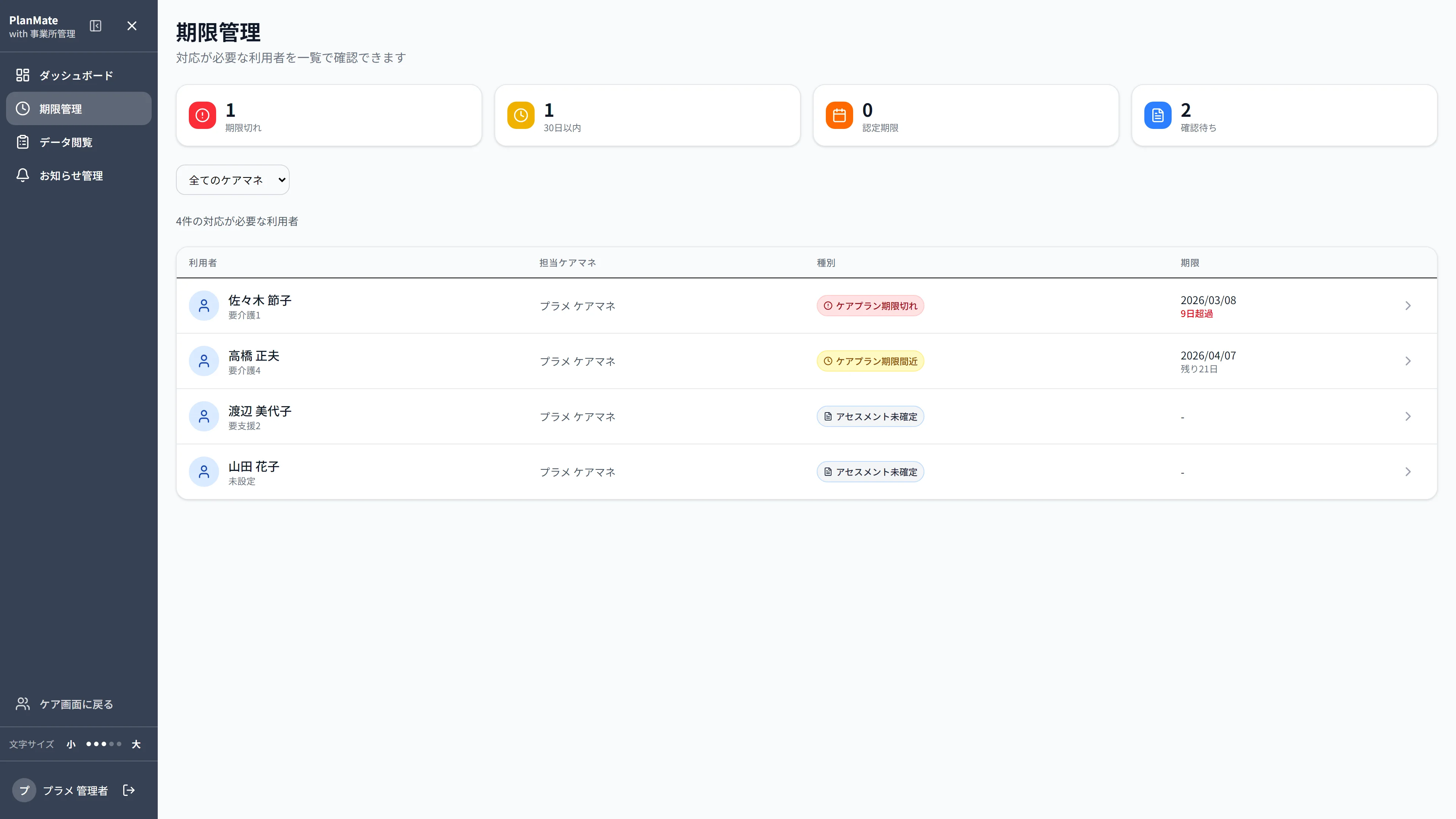
Task: Click the yellow 30日以内 clock icon
Action: [521, 115]
